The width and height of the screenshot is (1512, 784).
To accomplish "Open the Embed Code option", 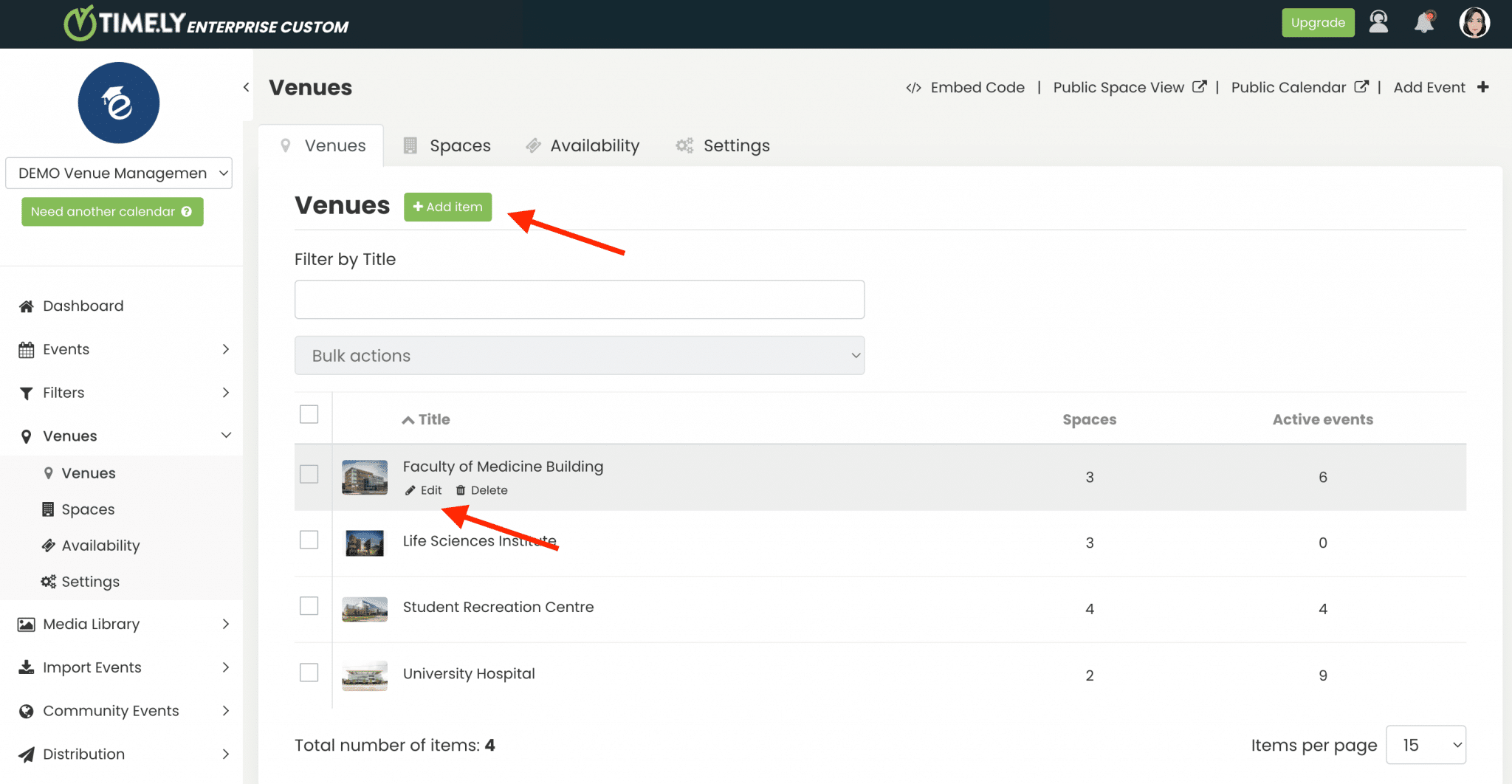I will [976, 87].
